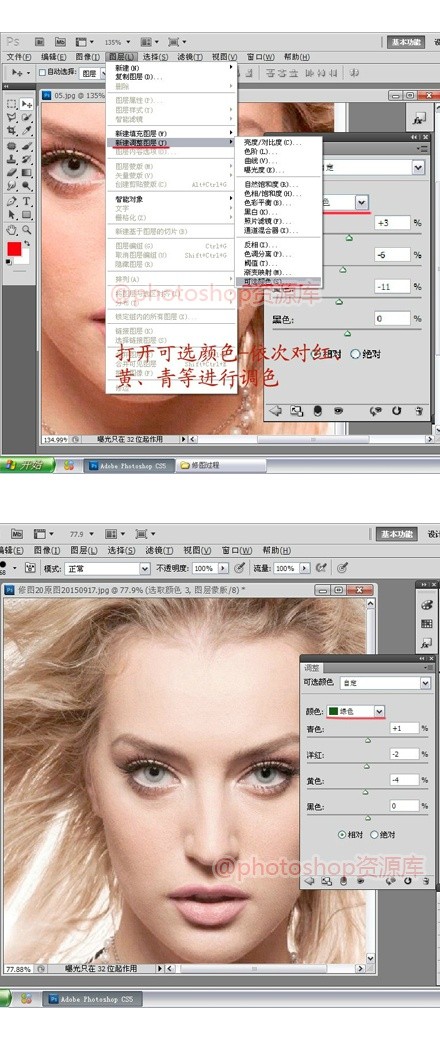This screenshot has height=1052, width=440.
Task: Open underlined color dropdown arrow in 05.jpg adjustments panel
Action: coord(362,202)
